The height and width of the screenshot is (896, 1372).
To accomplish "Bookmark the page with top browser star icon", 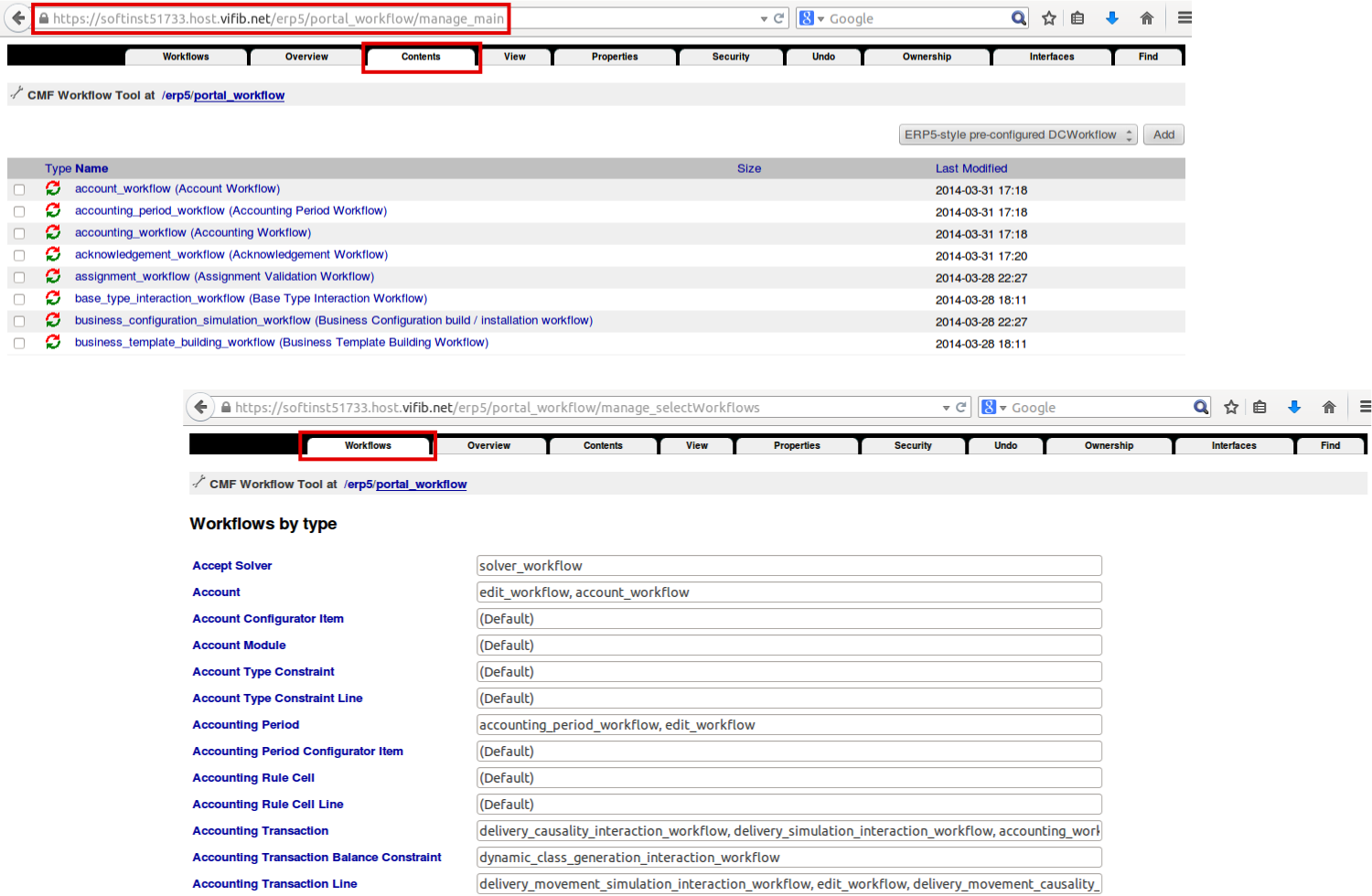I will pos(1049,18).
